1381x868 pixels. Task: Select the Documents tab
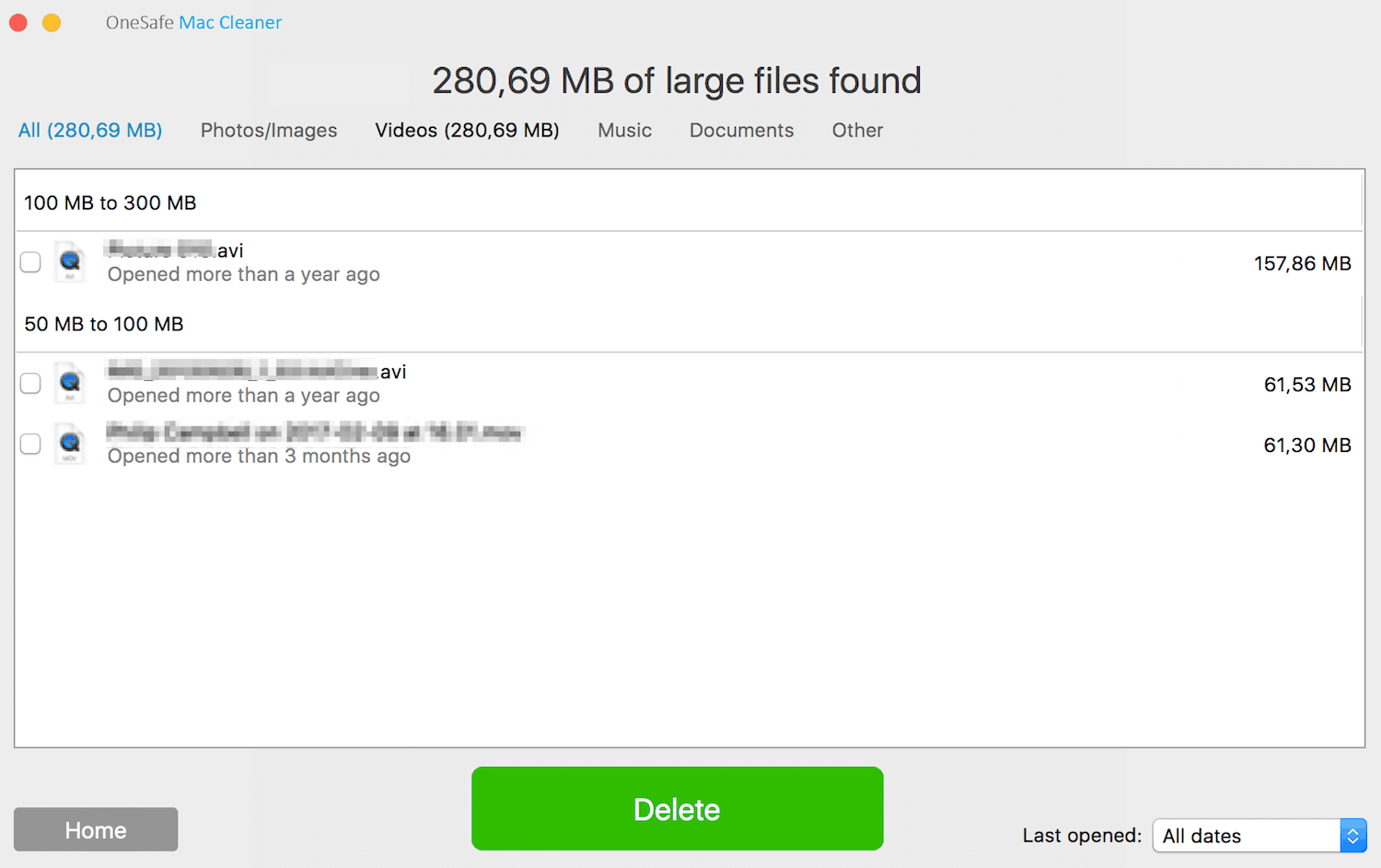[x=741, y=130]
